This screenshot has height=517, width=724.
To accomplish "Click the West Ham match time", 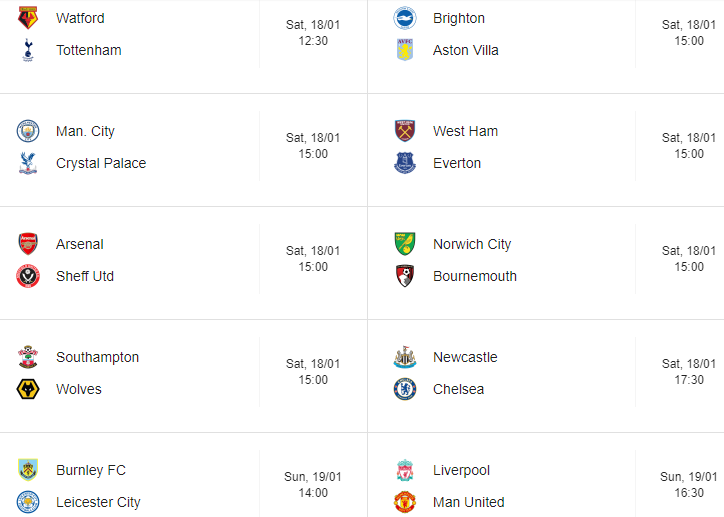I will click(x=689, y=146).
